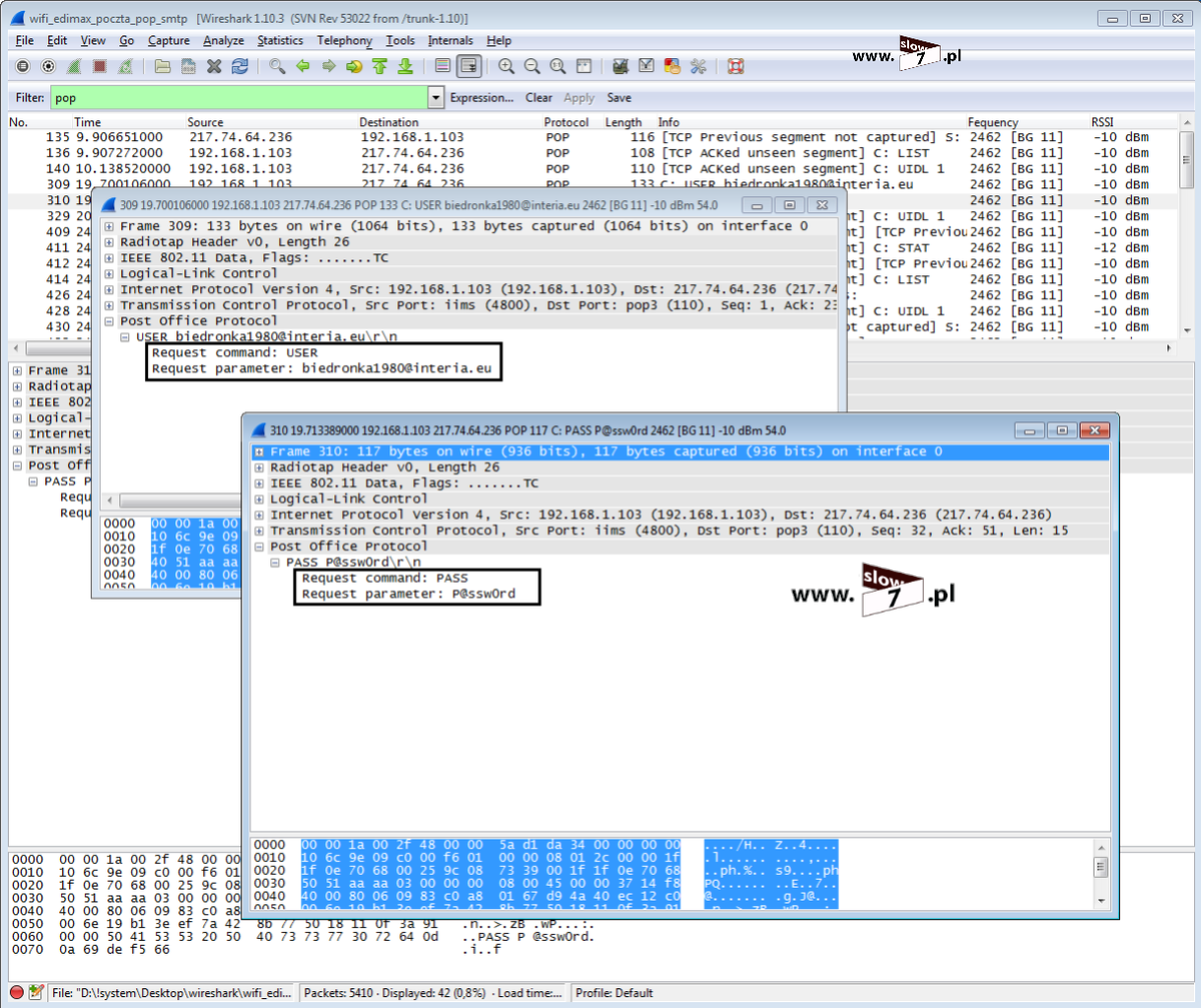The height and width of the screenshot is (1008, 1201).
Task: Reset zoom to normal size
Action: pyautogui.click(x=557, y=66)
